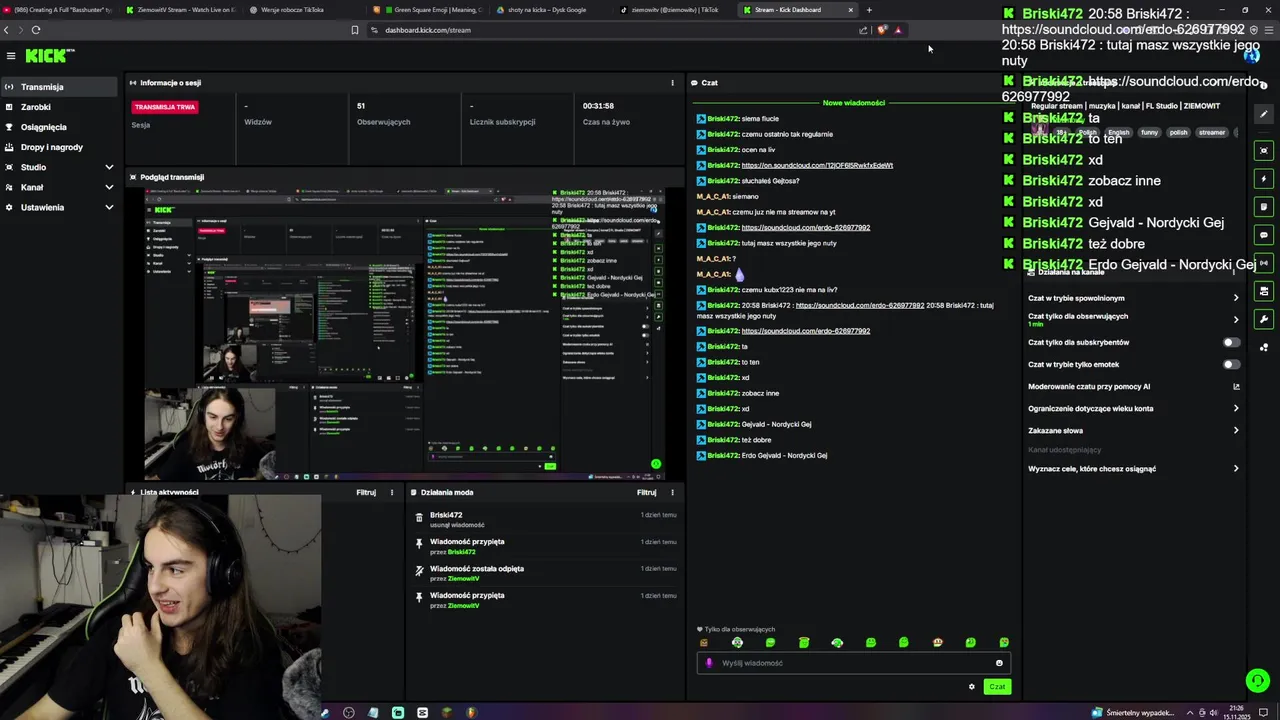Toggle subscribers-only chat switch
The image size is (1280, 720).
(1232, 342)
